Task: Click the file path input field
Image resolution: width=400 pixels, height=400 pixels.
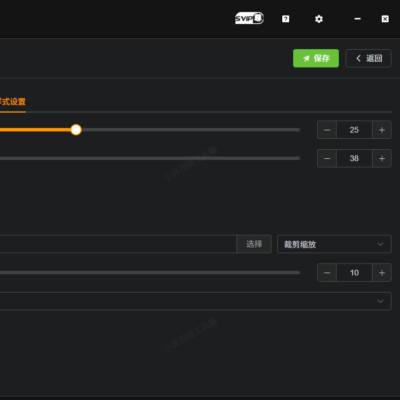Action: (x=118, y=244)
